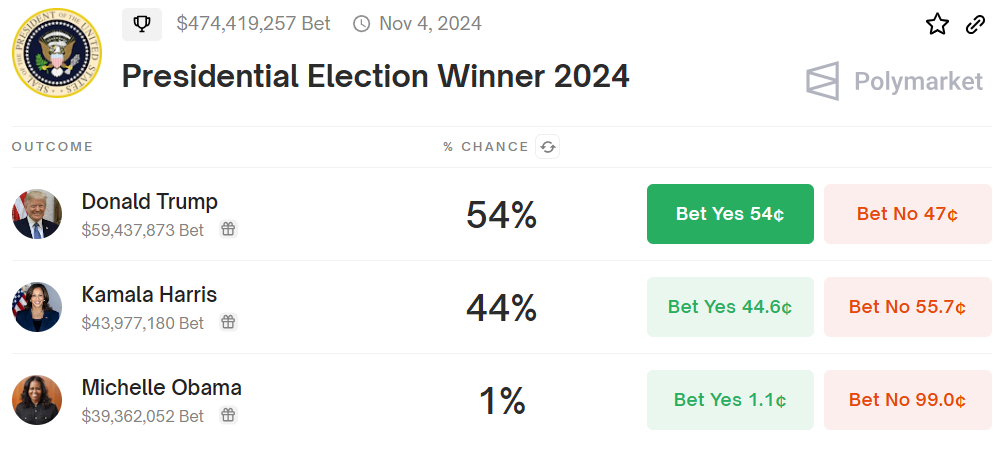Click the clock icon next to the date
Image resolution: width=1004 pixels, height=464 pixels.
(361, 24)
